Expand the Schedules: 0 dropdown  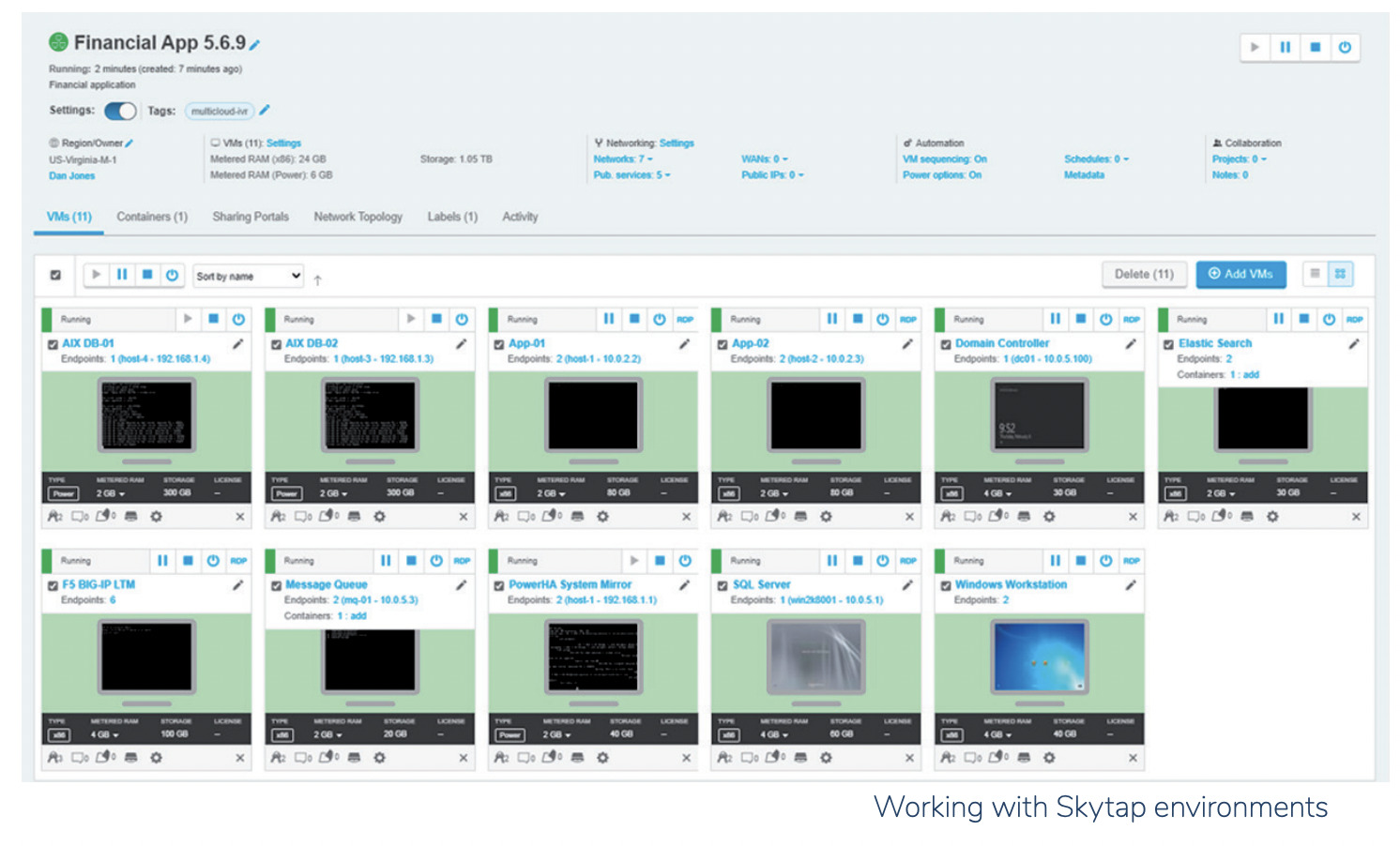(x=1096, y=159)
